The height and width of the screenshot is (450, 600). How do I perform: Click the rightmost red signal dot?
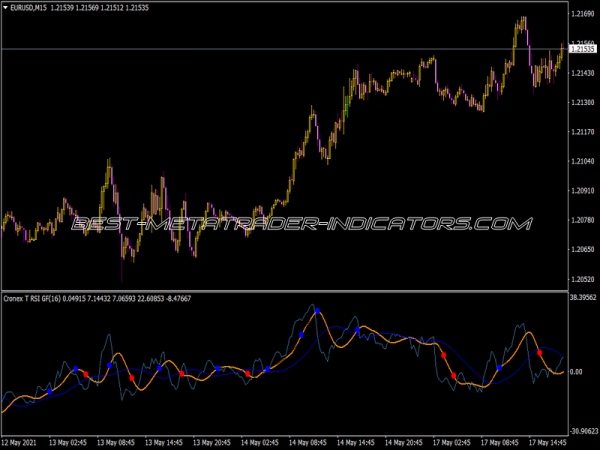(x=540, y=353)
